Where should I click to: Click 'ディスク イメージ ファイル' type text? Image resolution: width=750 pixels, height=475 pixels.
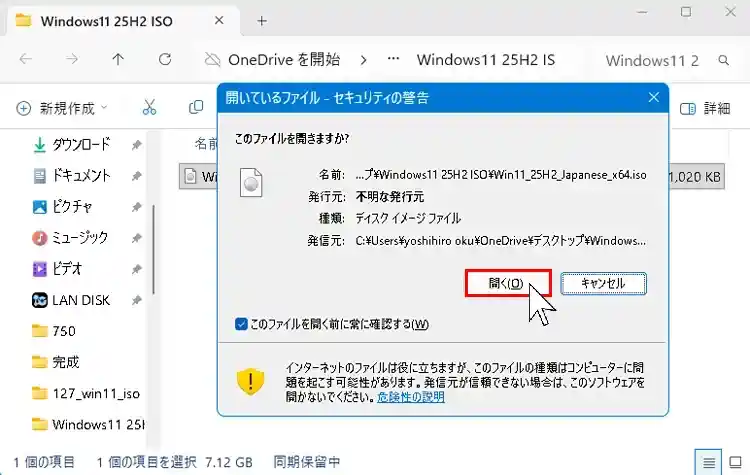click(x=408, y=219)
